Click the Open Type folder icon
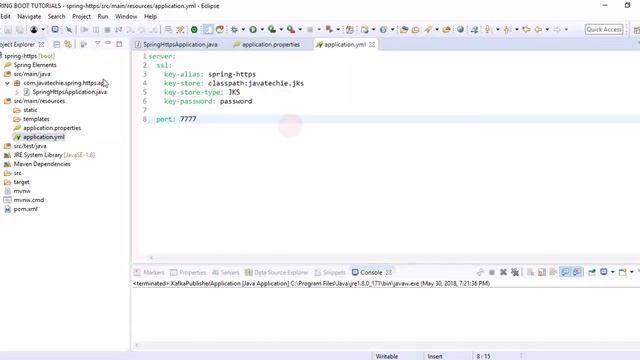The height and width of the screenshot is (360, 640). [404, 29]
